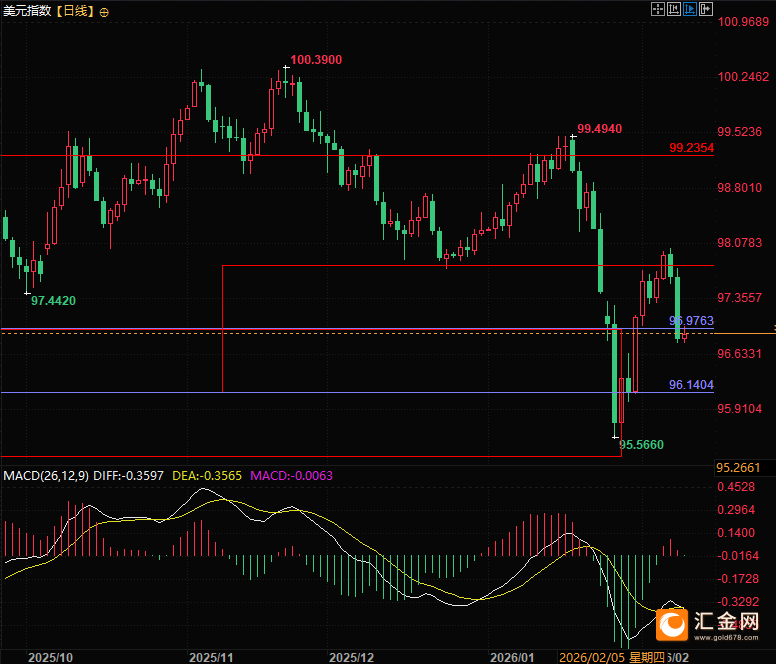Image resolution: width=776 pixels, height=664 pixels.
Task: Click -0.1728 on the MACD axis
Action: click(x=738, y=578)
